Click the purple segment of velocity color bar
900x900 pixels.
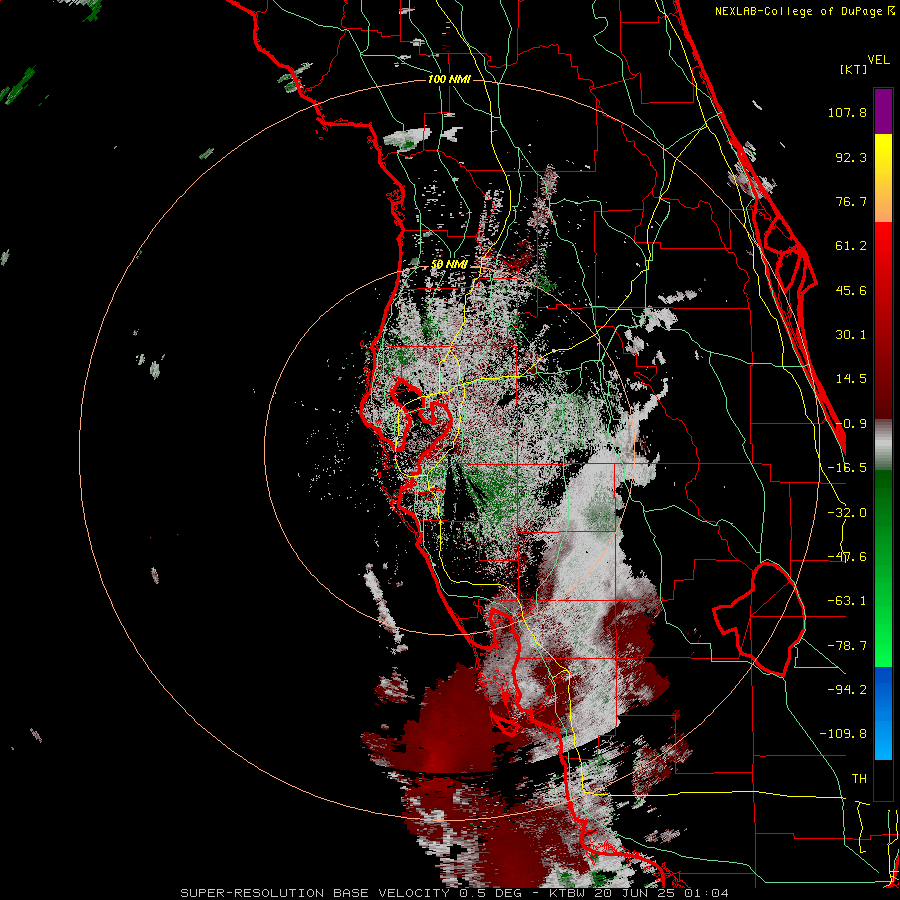[883, 111]
